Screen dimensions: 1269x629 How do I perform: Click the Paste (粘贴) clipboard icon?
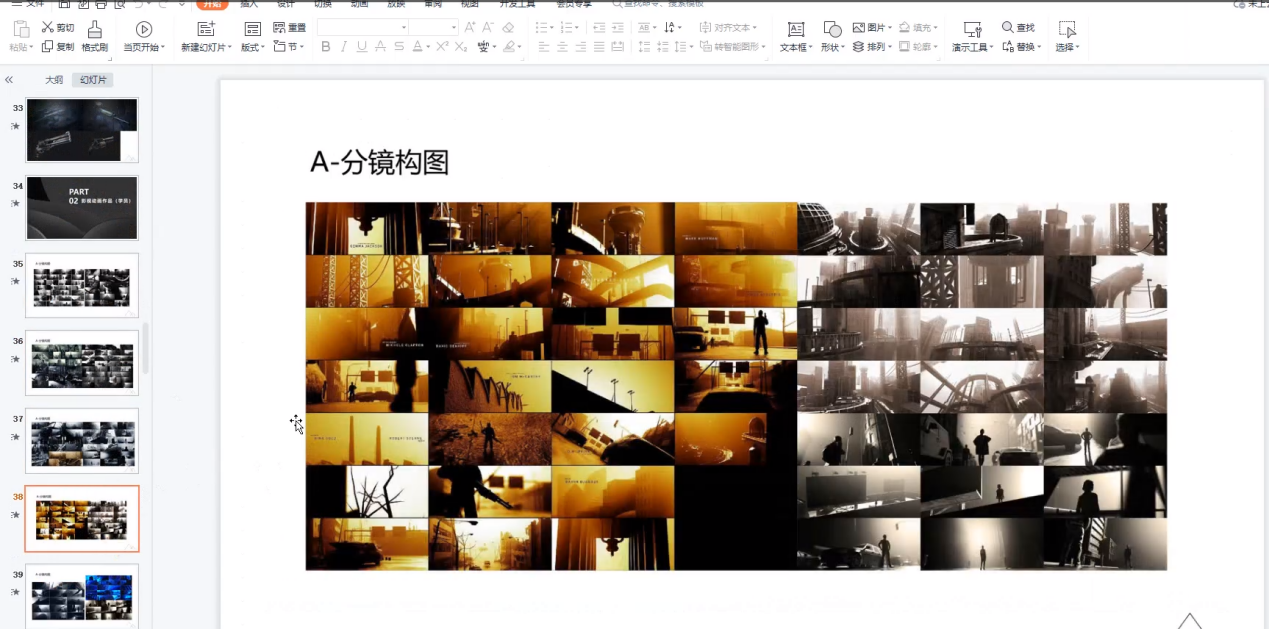coord(21,29)
